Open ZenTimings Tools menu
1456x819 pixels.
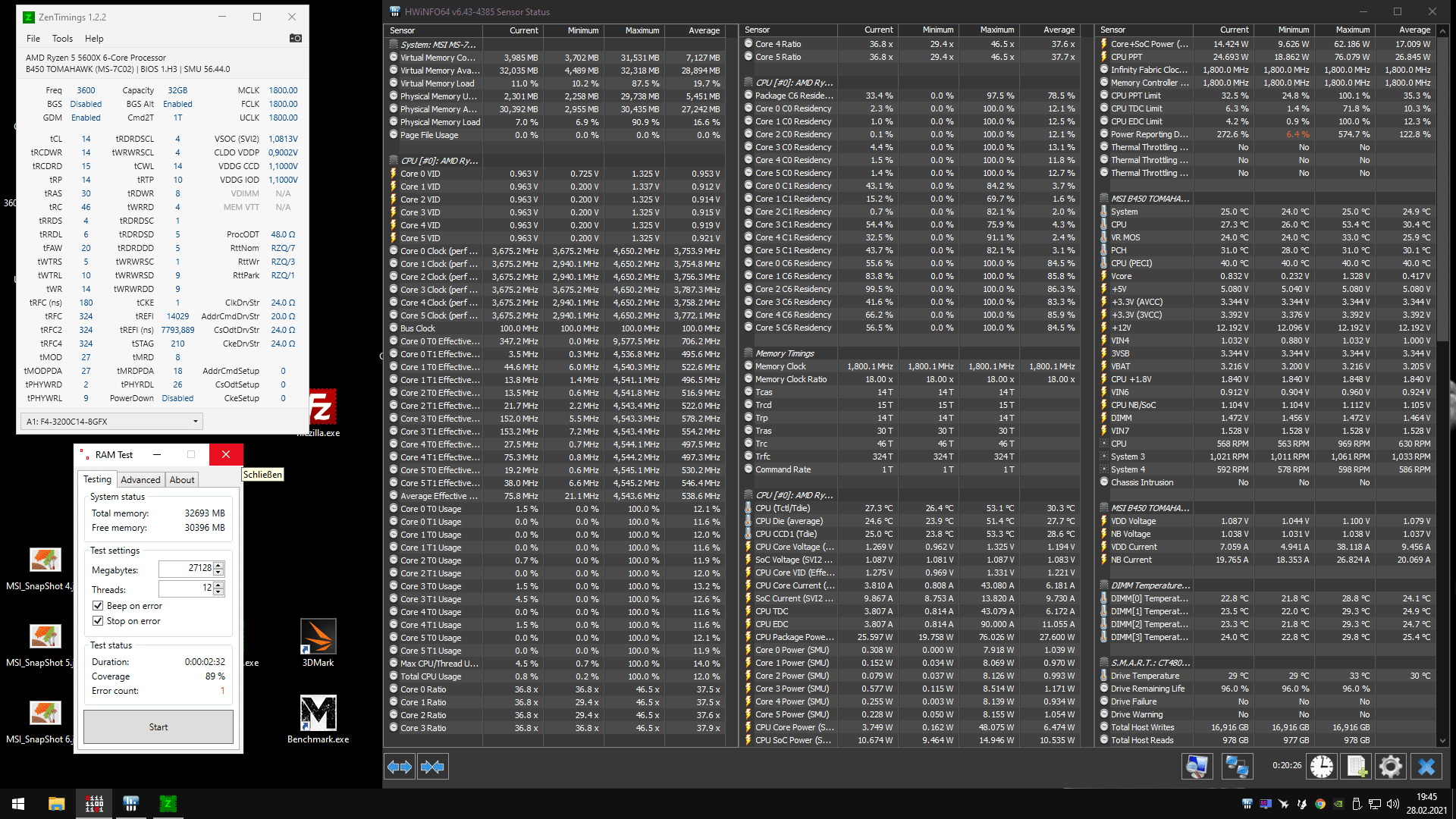point(62,39)
